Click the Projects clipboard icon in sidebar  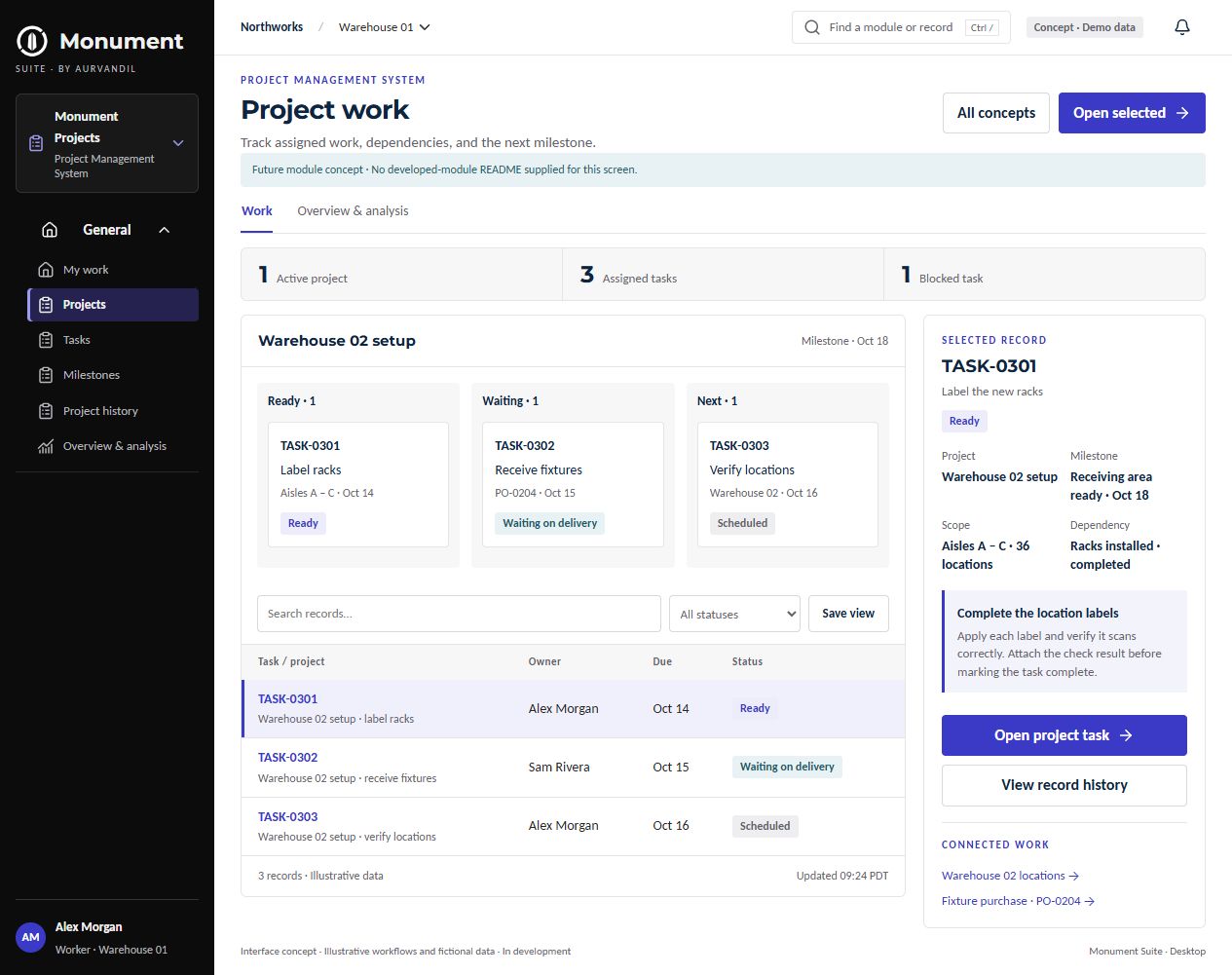(x=46, y=305)
